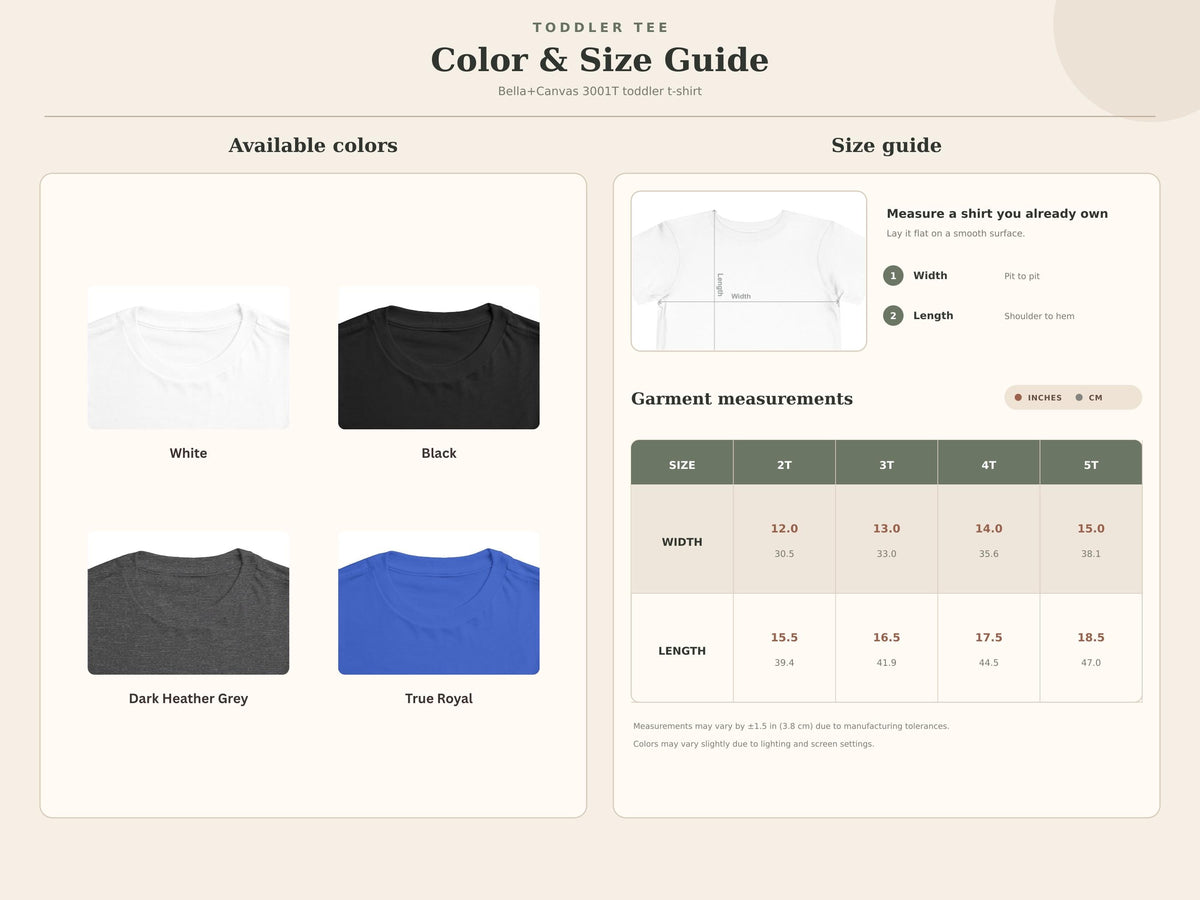
Task: Select the 15.0 width value for 5T
Action: [1091, 529]
